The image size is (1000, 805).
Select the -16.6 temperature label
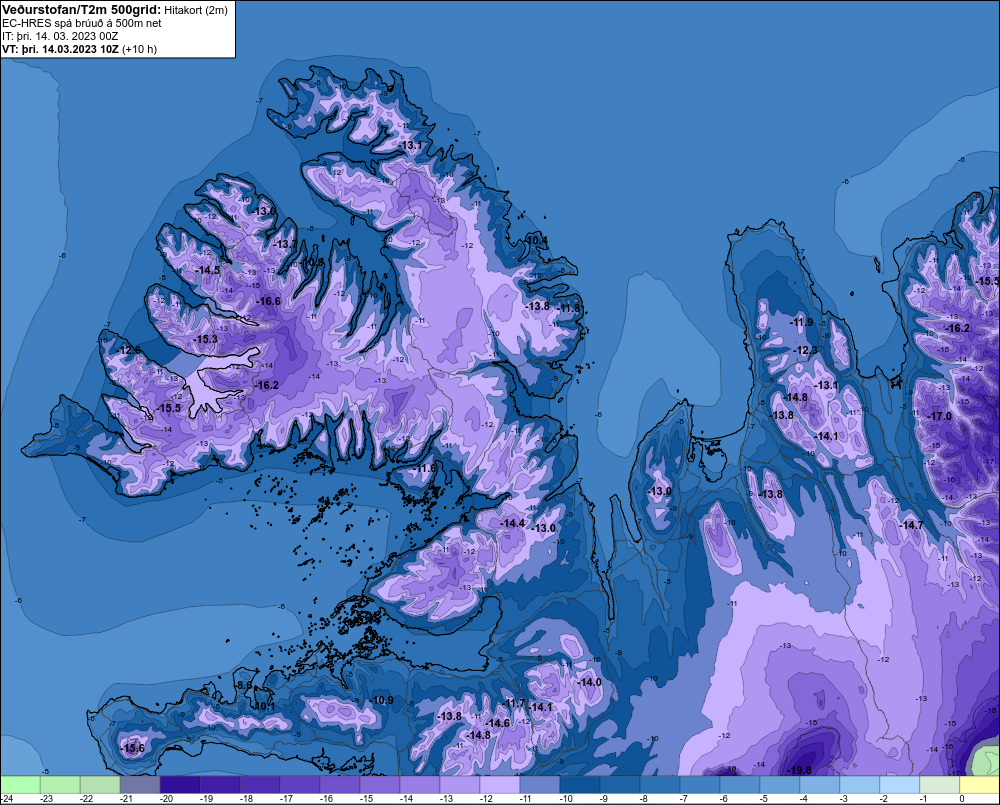268,301
